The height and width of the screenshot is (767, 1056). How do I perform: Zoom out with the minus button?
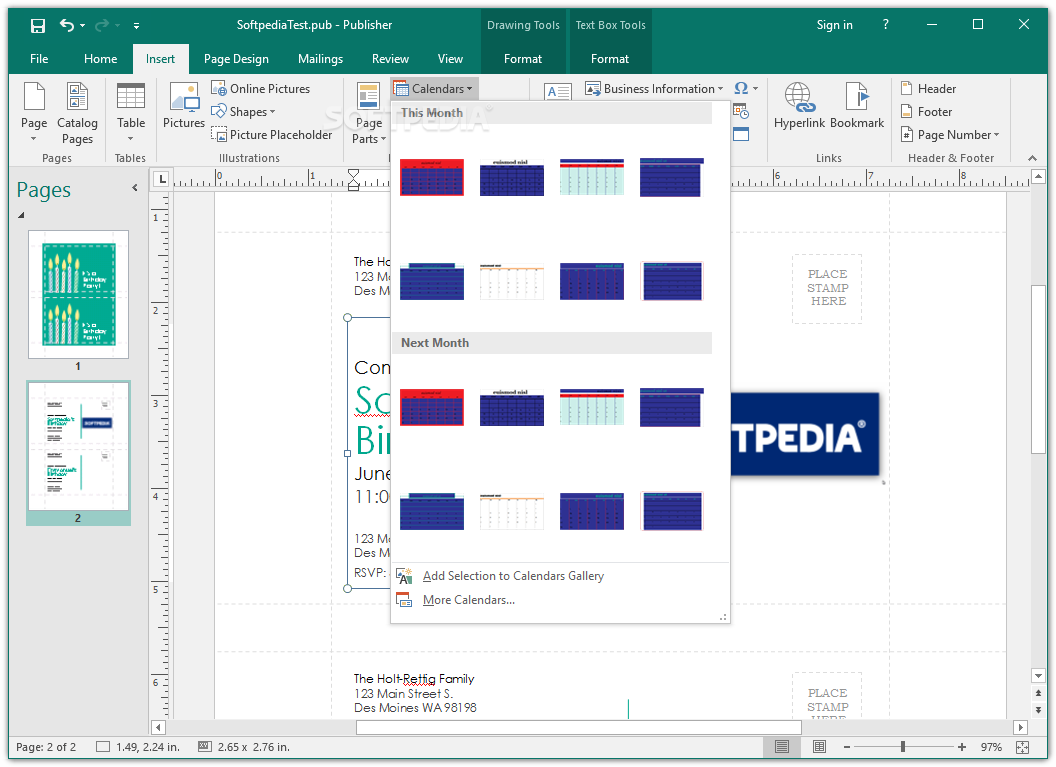[x=847, y=747]
